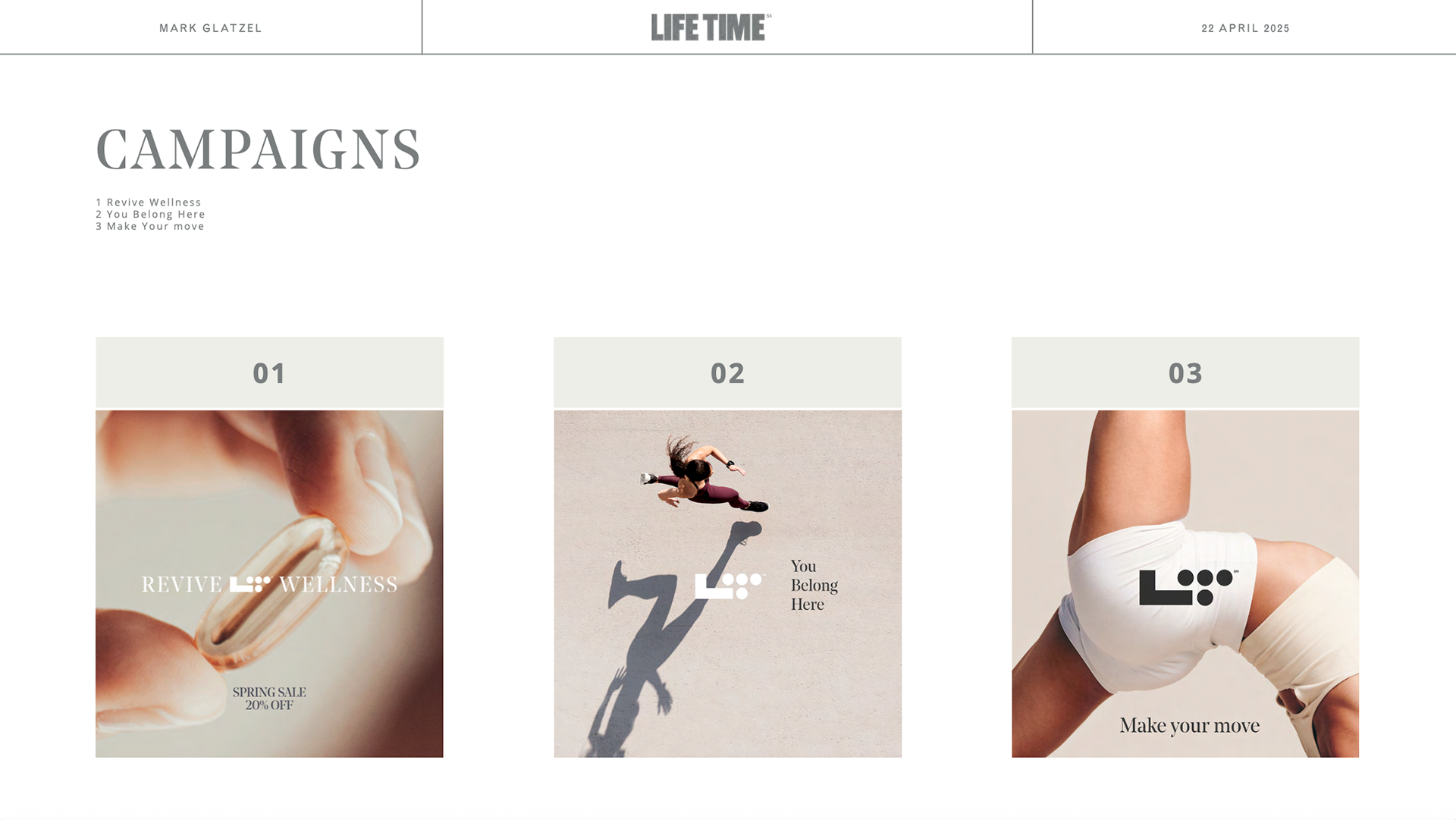Click the You Belong Here tagline text
This screenshot has width=1456, height=820.
click(814, 586)
